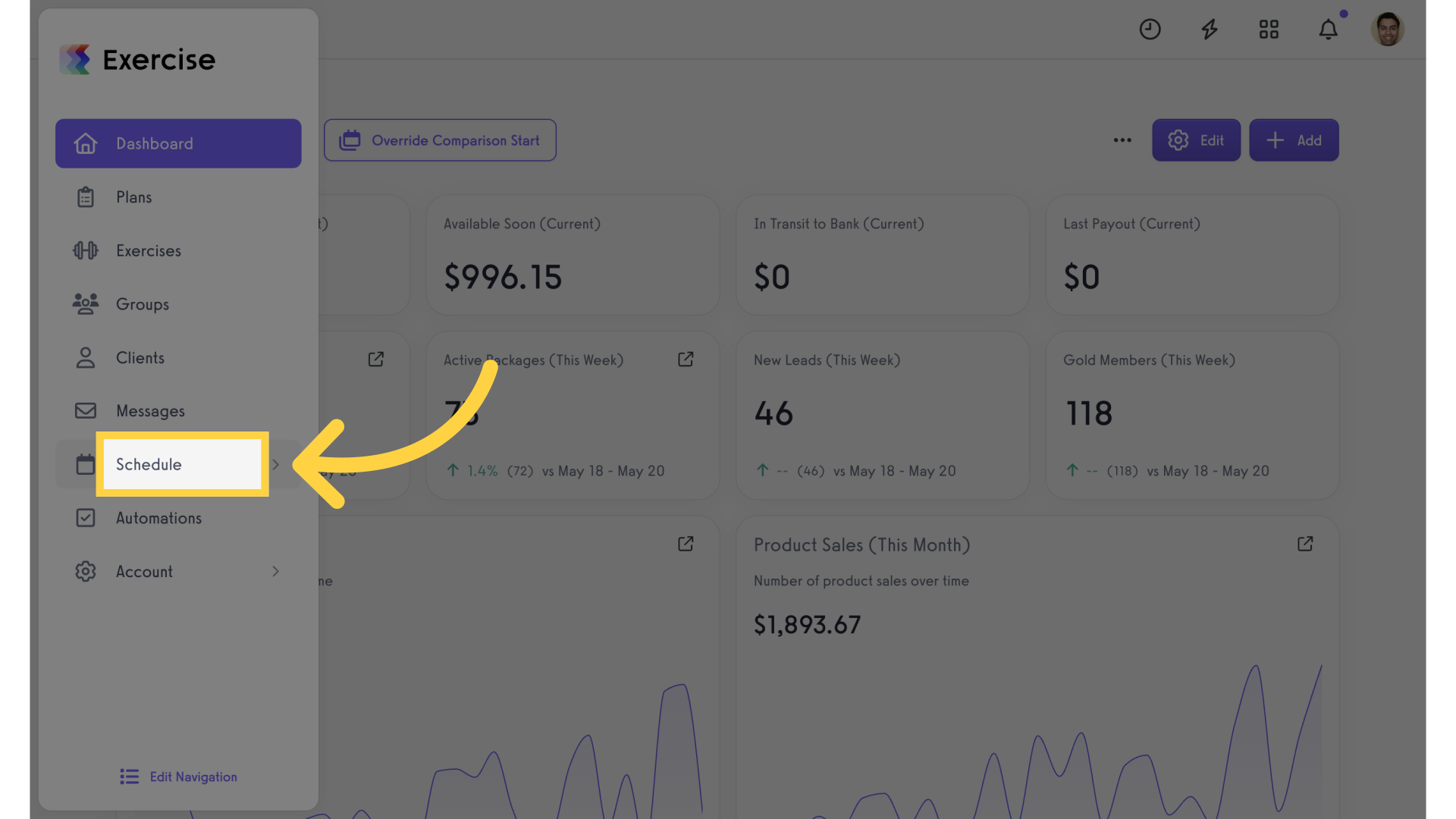Click the Exercises dumbbell icon

coord(86,250)
